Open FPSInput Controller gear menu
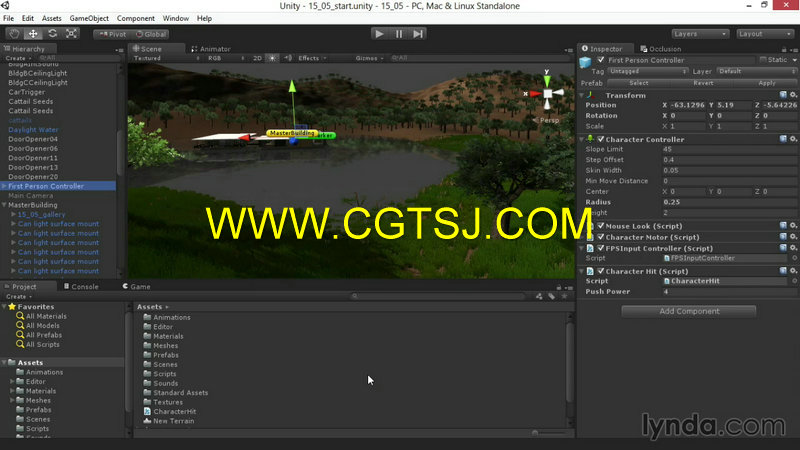 point(793,248)
